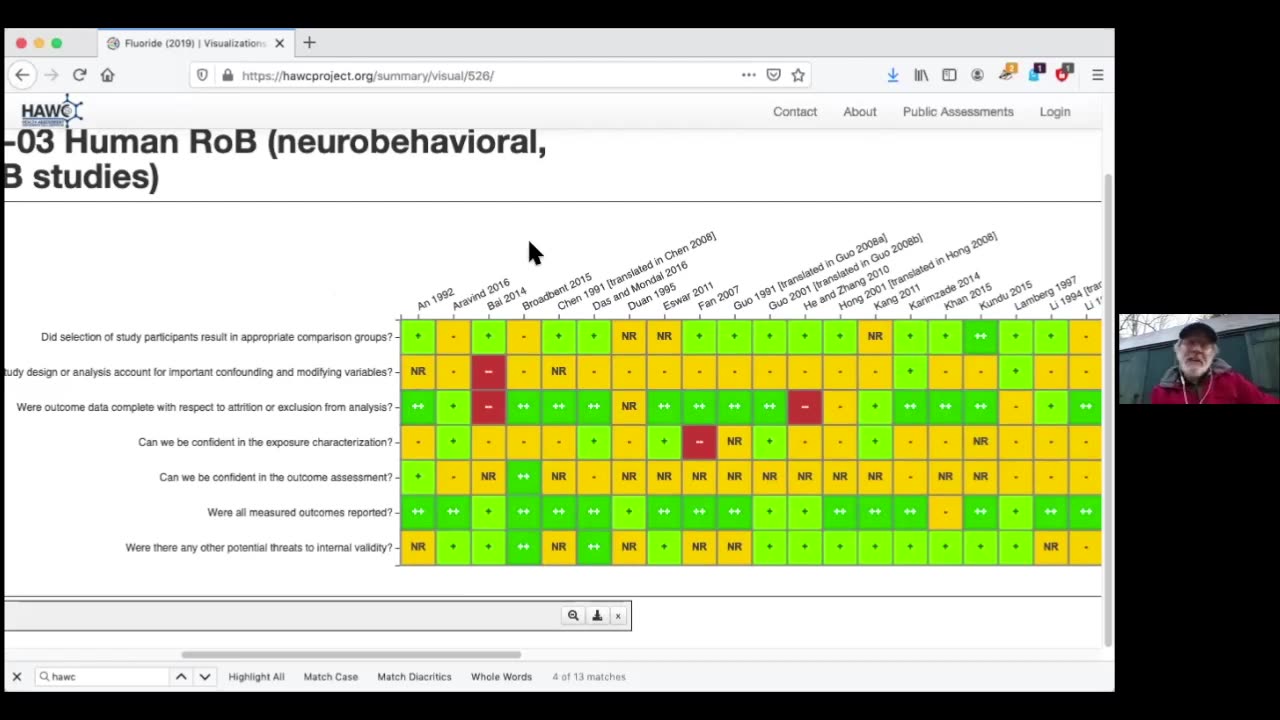Image resolution: width=1280 pixels, height=720 pixels.
Task: Toggle Match Case in find bar
Action: [330, 677]
